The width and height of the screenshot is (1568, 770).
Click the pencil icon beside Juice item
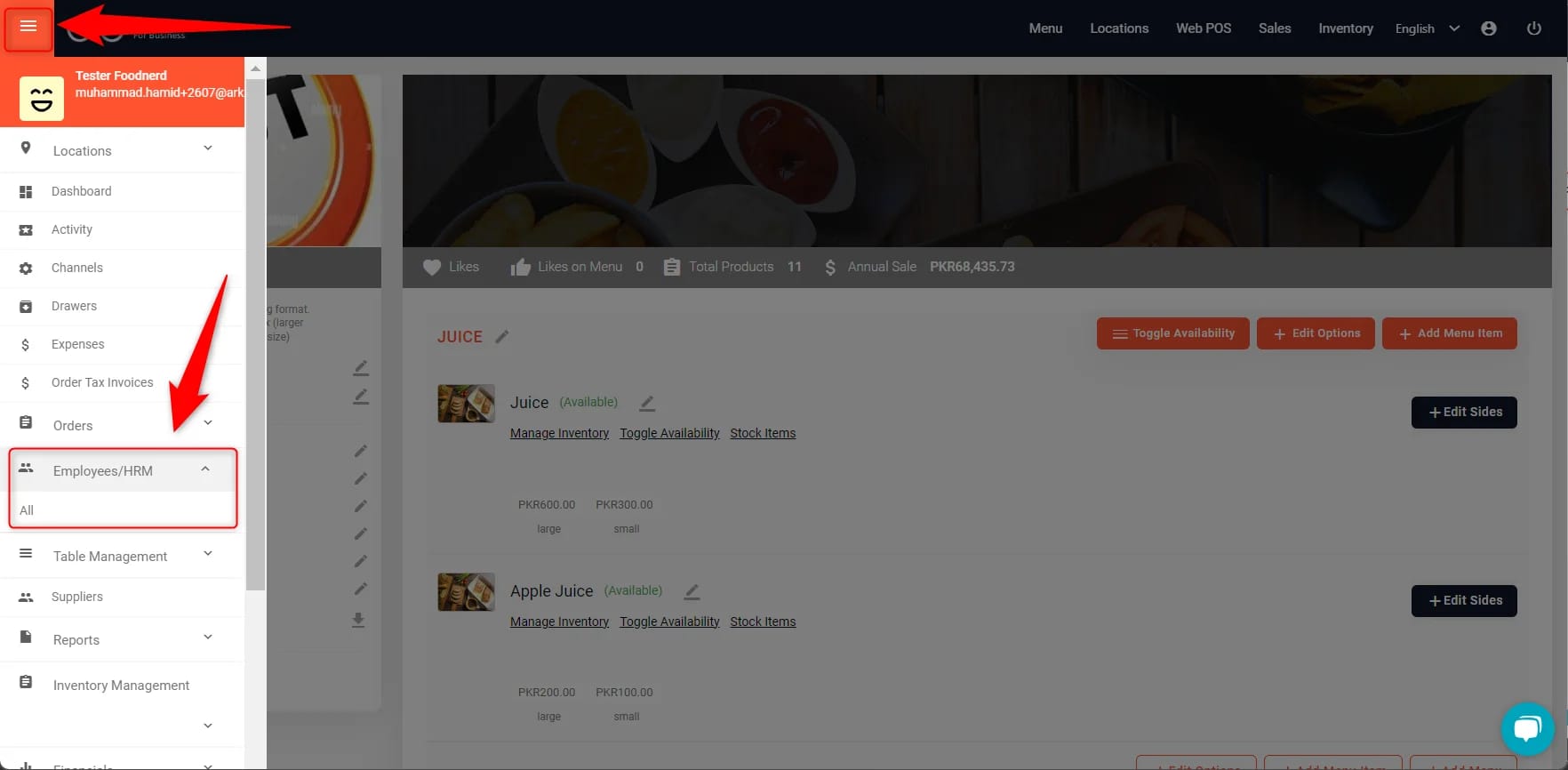pyautogui.click(x=647, y=403)
